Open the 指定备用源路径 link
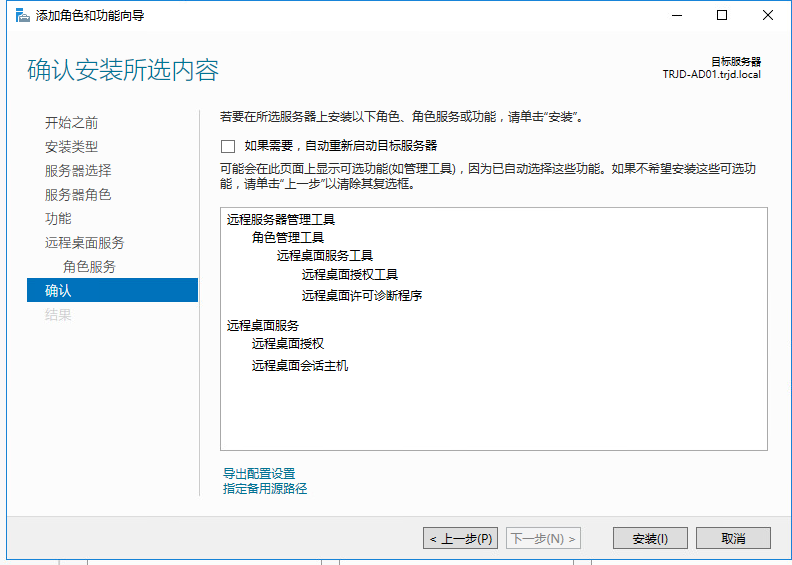 tap(265, 489)
